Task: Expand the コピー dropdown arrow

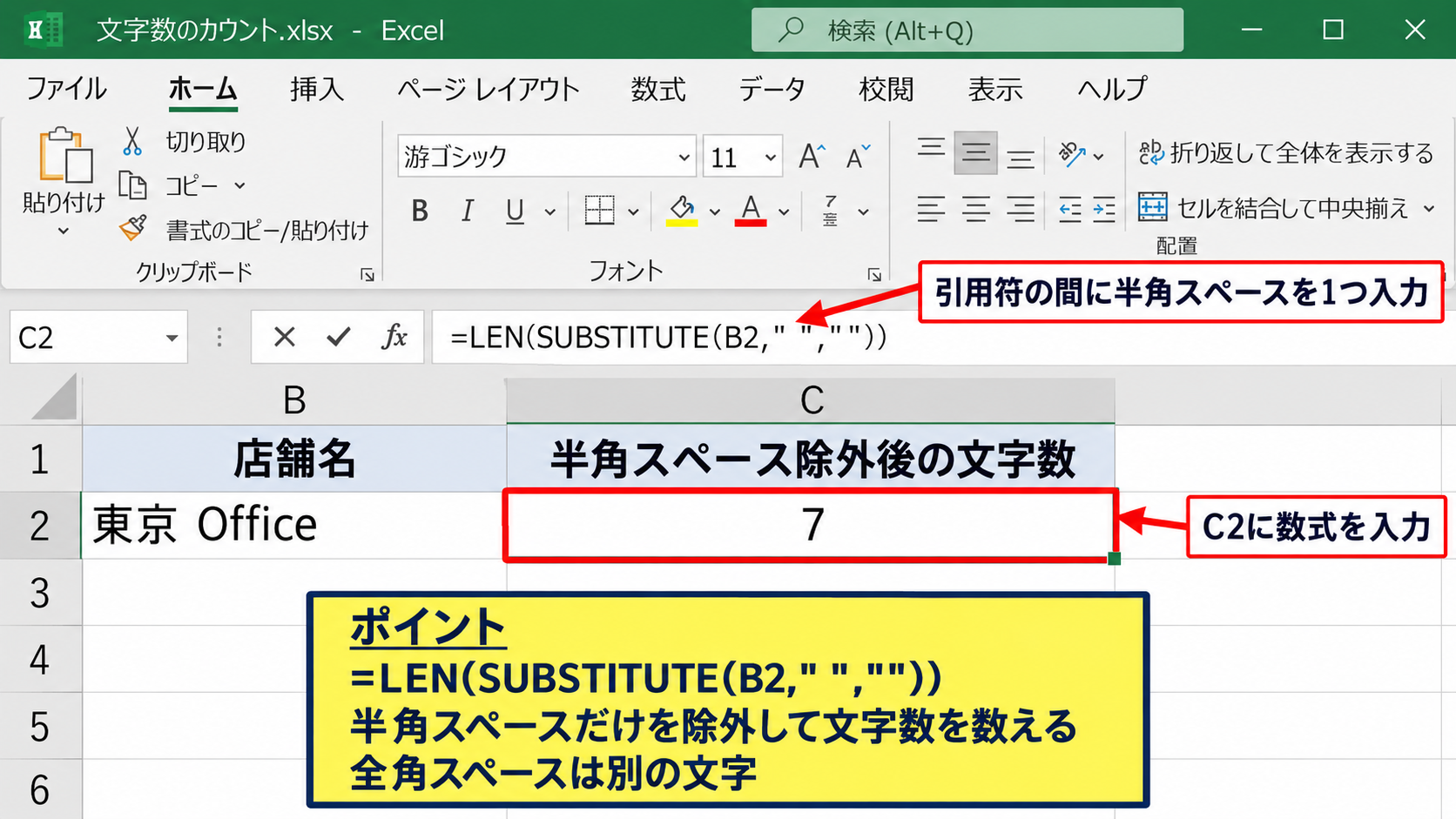Action: tap(239, 185)
